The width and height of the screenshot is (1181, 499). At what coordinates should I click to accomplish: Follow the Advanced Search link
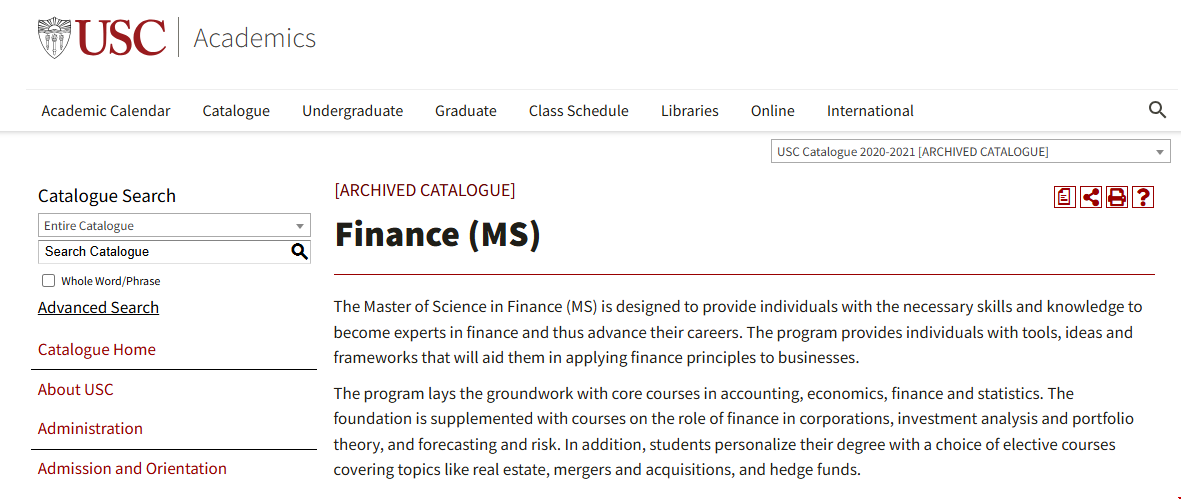click(98, 308)
